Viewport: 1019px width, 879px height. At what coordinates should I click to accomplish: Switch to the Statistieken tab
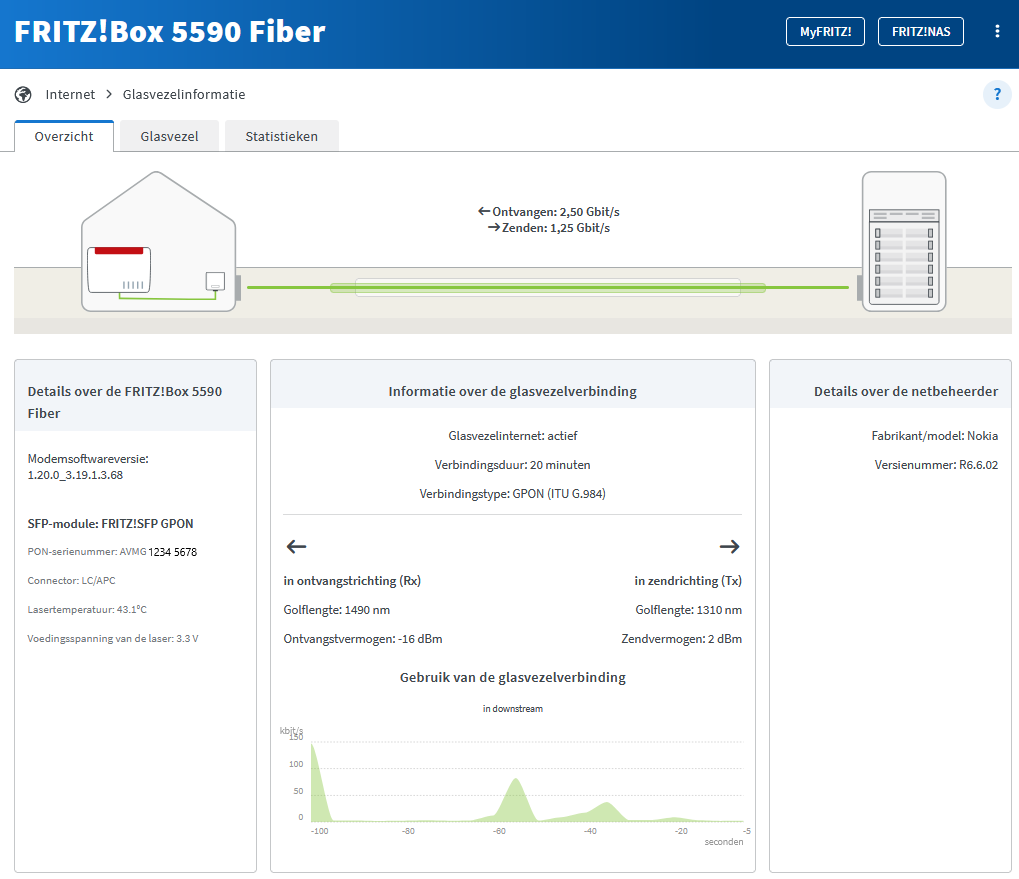coord(281,136)
